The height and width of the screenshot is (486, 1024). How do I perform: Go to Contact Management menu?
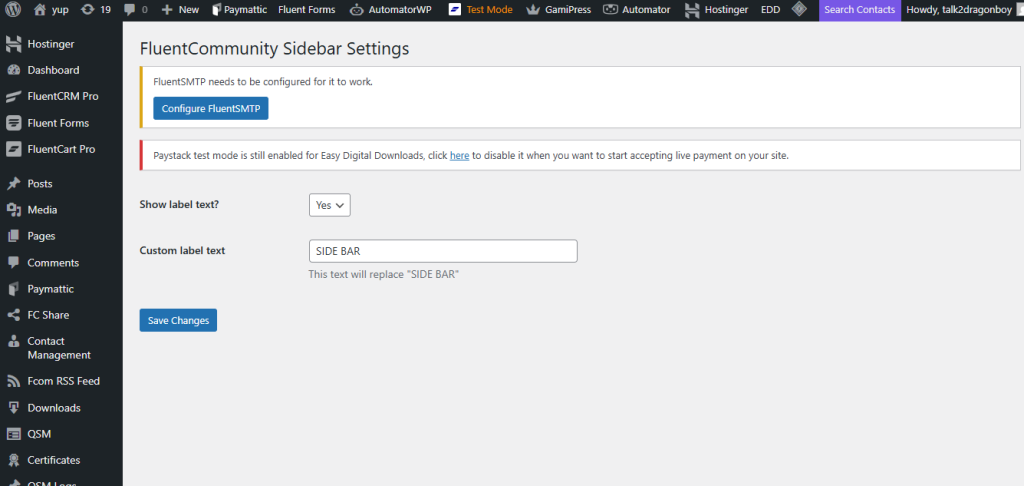(58, 348)
